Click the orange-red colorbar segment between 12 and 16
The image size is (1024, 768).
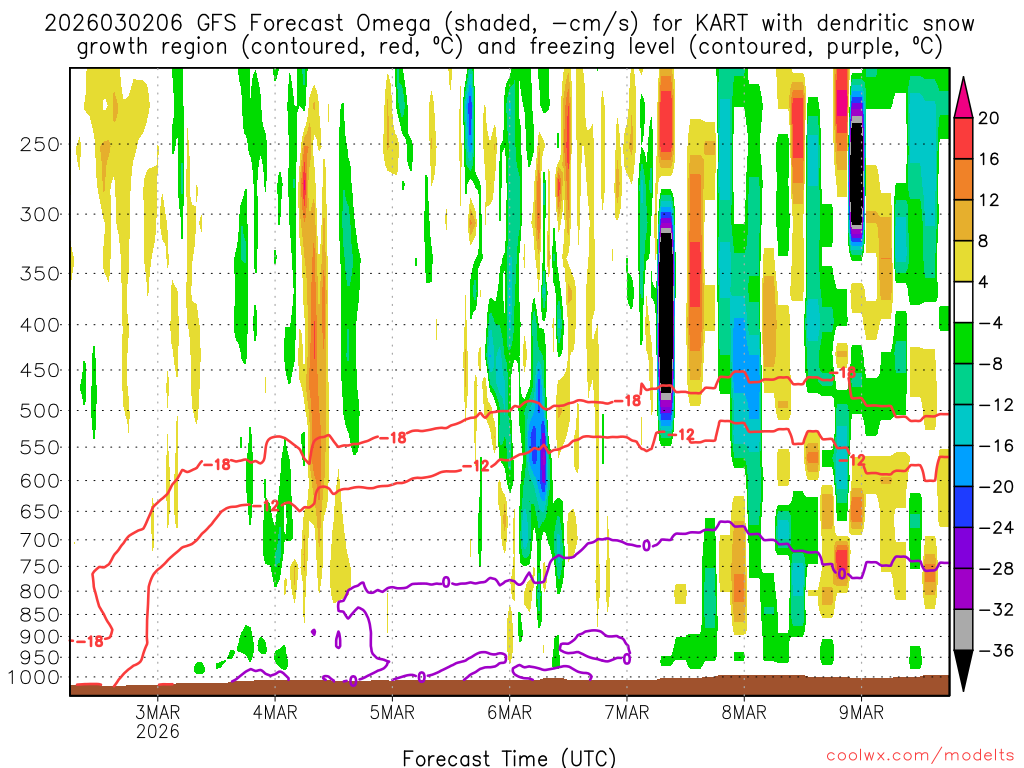963,180
